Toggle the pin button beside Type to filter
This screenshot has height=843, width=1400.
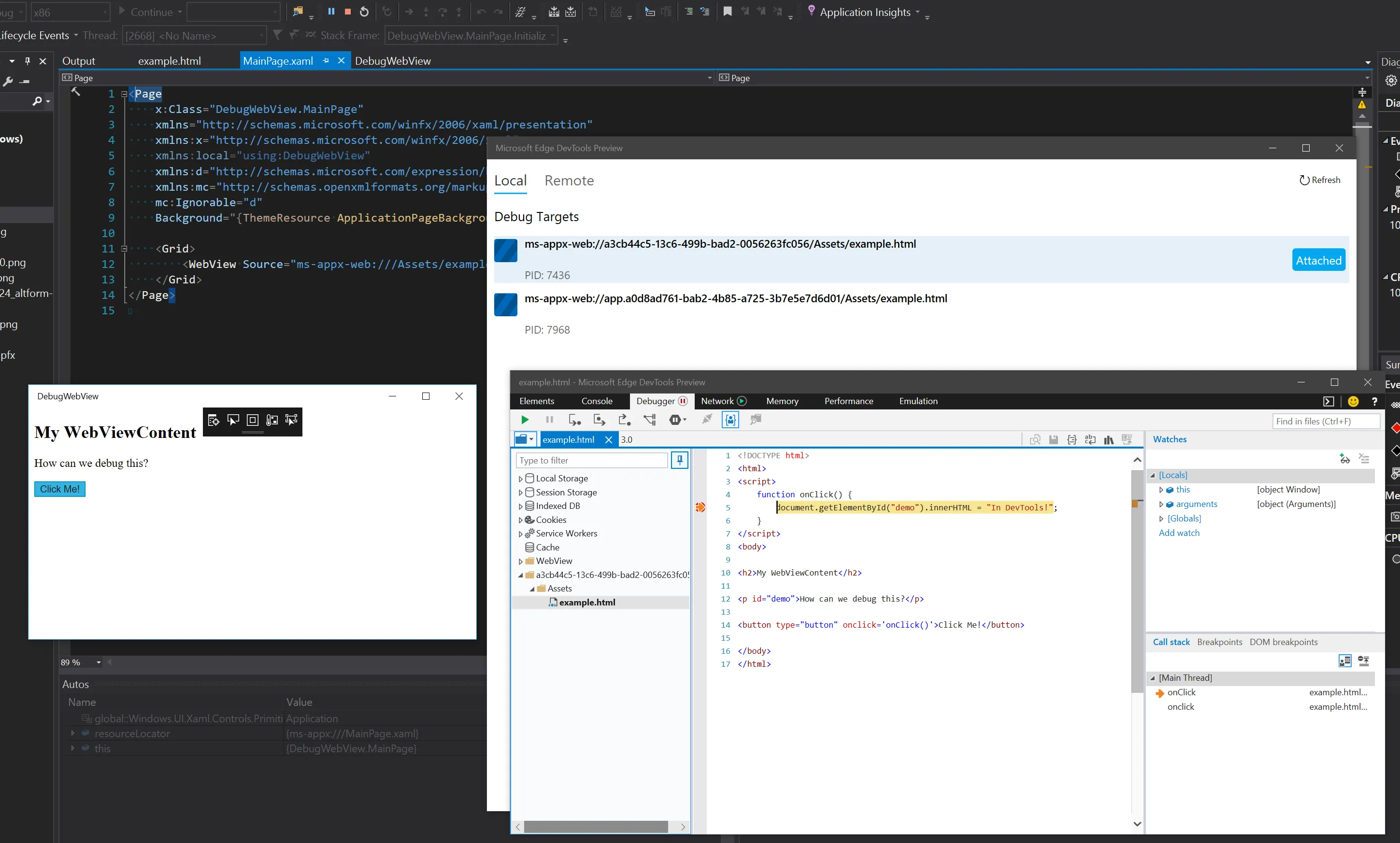680,461
